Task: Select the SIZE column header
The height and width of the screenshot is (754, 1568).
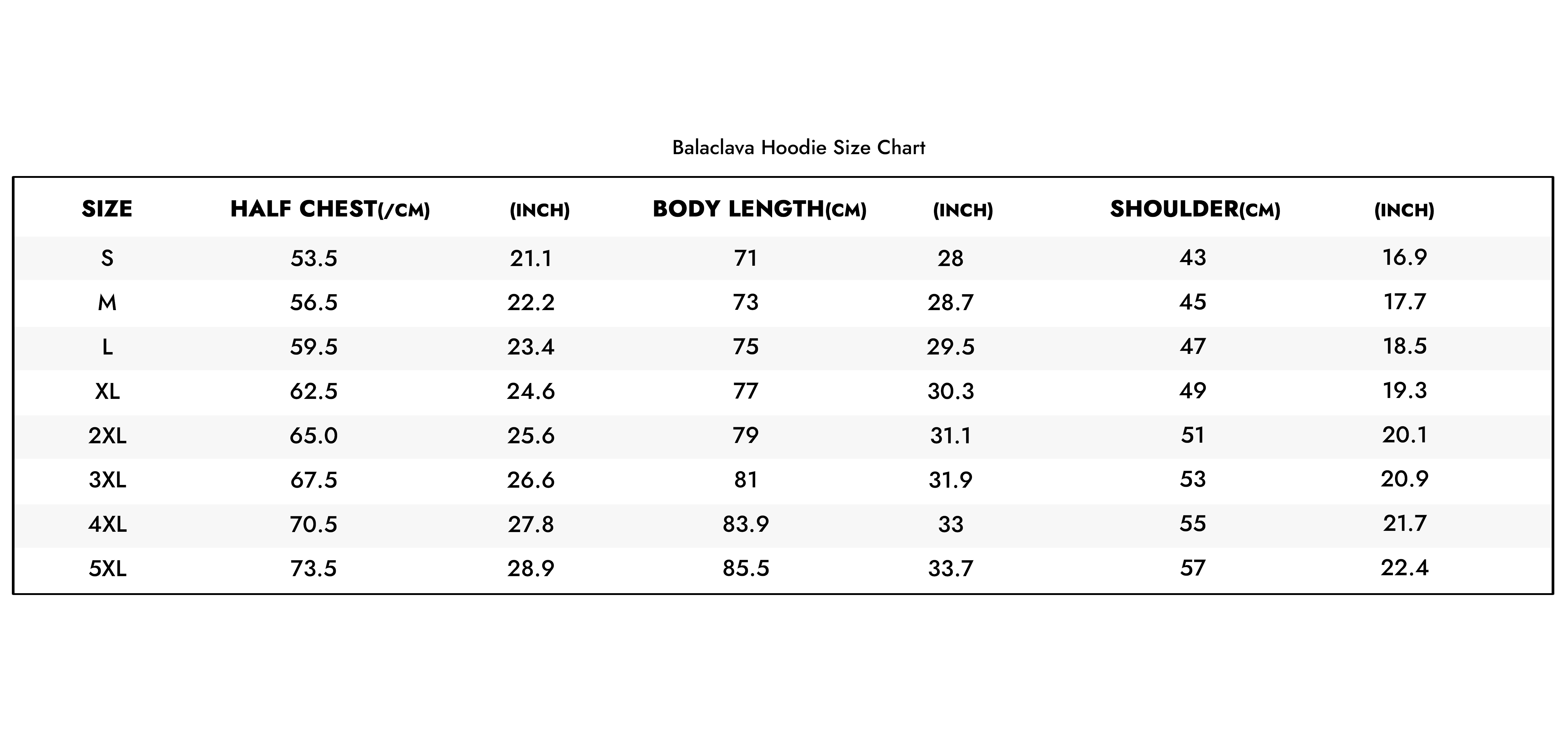Action: [x=107, y=209]
